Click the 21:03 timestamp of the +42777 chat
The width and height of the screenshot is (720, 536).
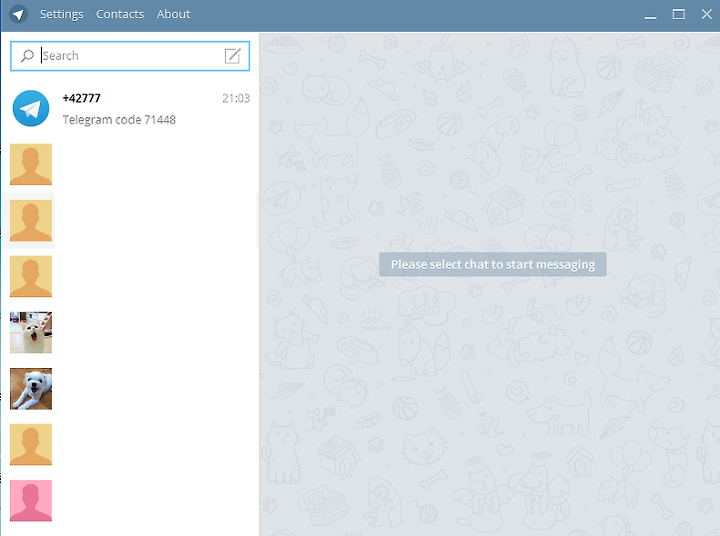[236, 98]
